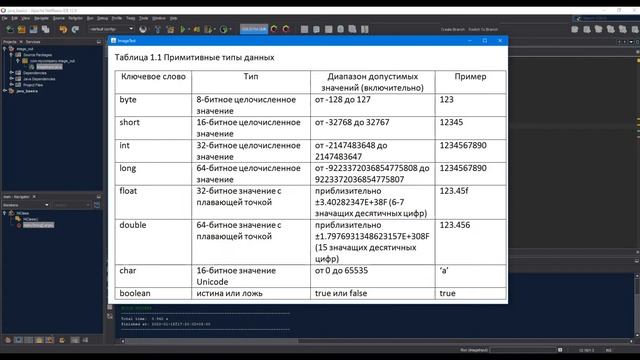Click the 'byte' keyword cell
The width and height of the screenshot is (640, 360).
(x=153, y=105)
